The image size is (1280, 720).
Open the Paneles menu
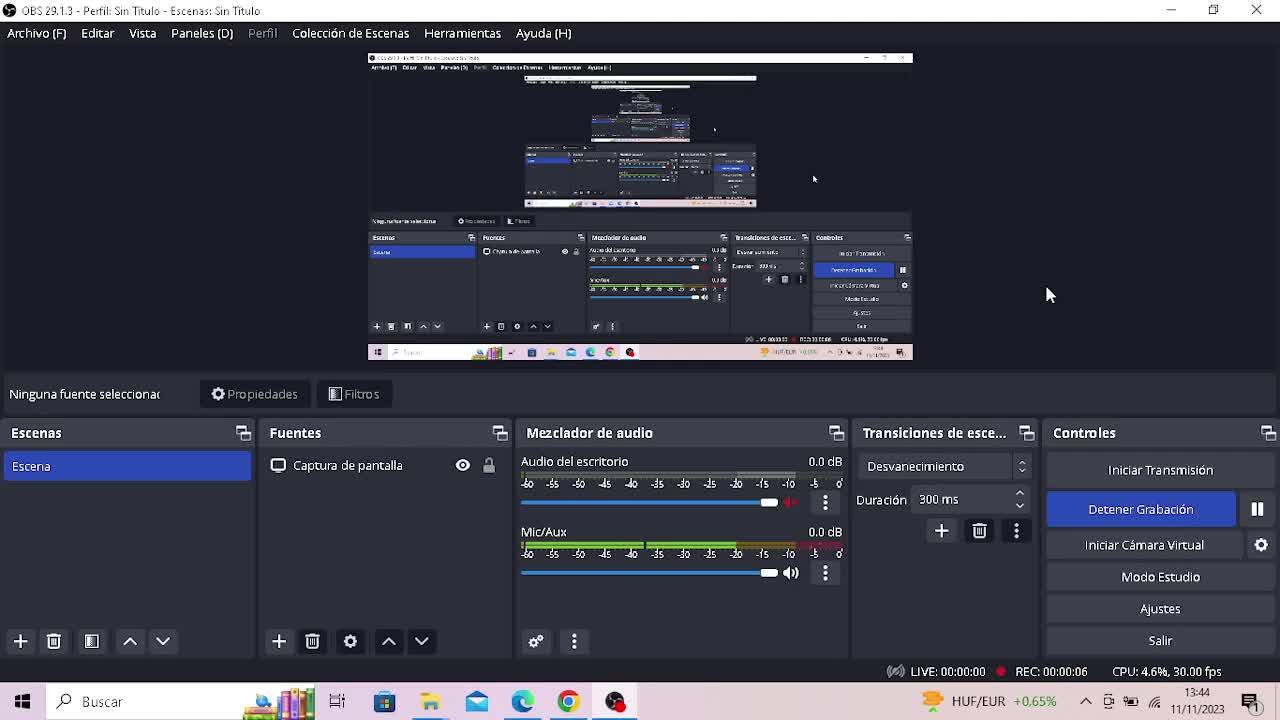coord(202,33)
